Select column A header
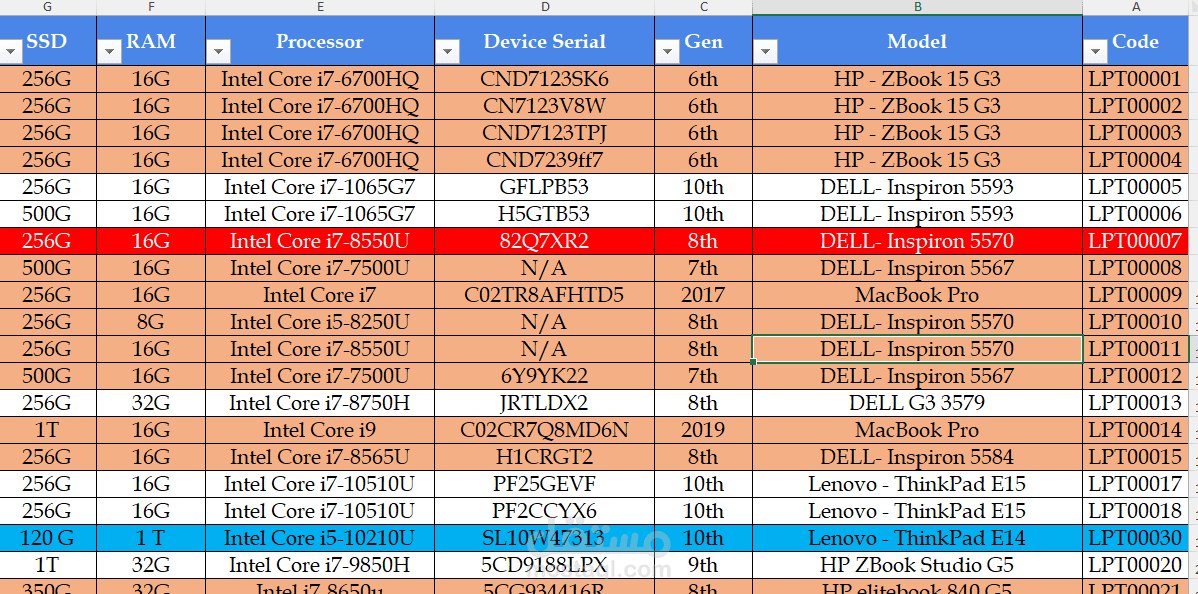1198x594 pixels. click(1136, 7)
